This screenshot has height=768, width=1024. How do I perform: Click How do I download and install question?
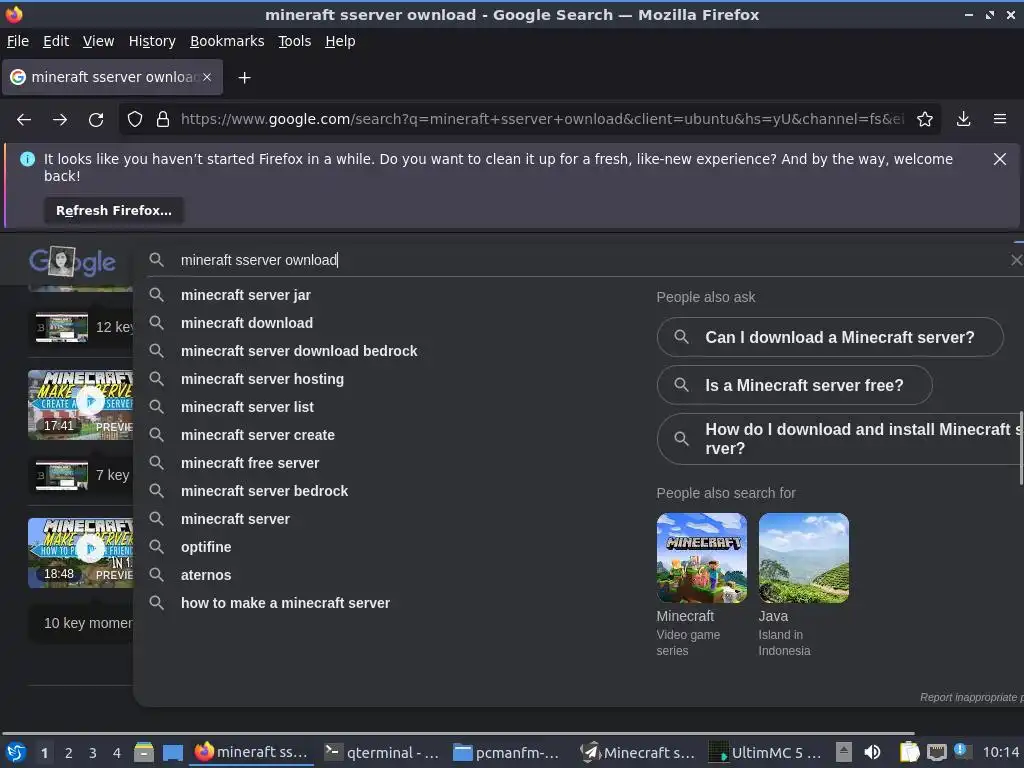tap(840, 439)
